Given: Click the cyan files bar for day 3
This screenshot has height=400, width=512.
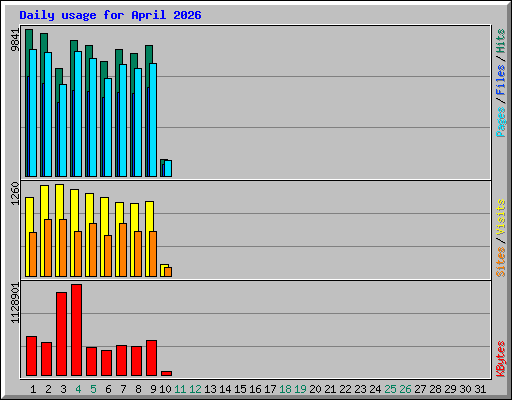Looking at the screenshot, I should point(63,130).
